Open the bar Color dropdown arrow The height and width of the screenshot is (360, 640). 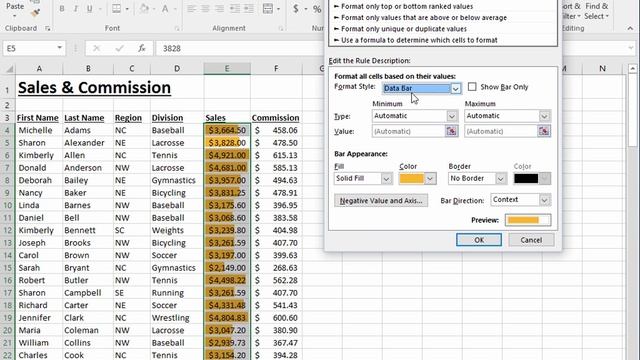coord(430,178)
